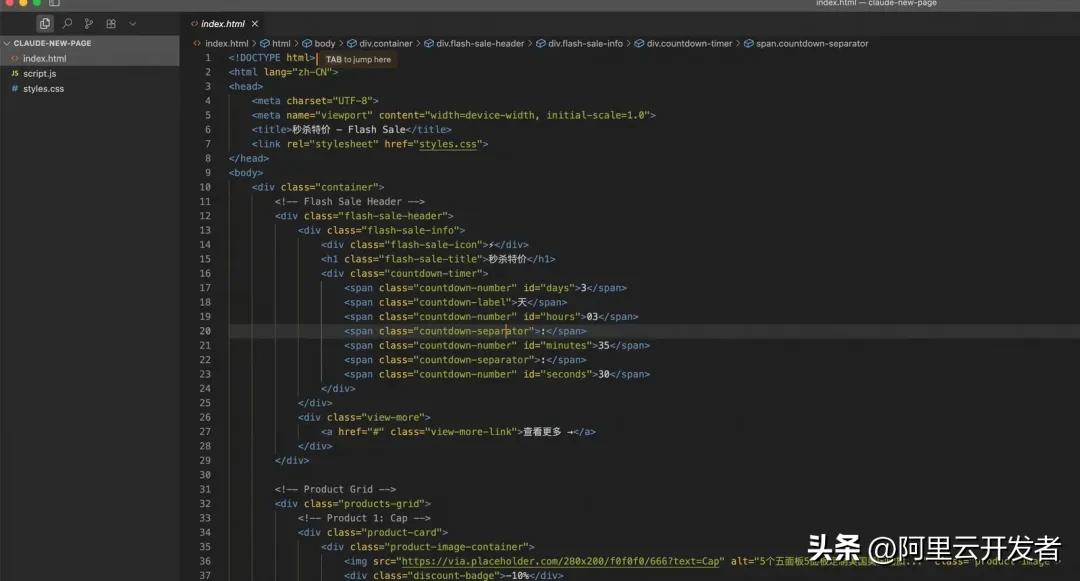Select the body breadcrumb item
This screenshot has width=1080, height=581.
click(324, 43)
